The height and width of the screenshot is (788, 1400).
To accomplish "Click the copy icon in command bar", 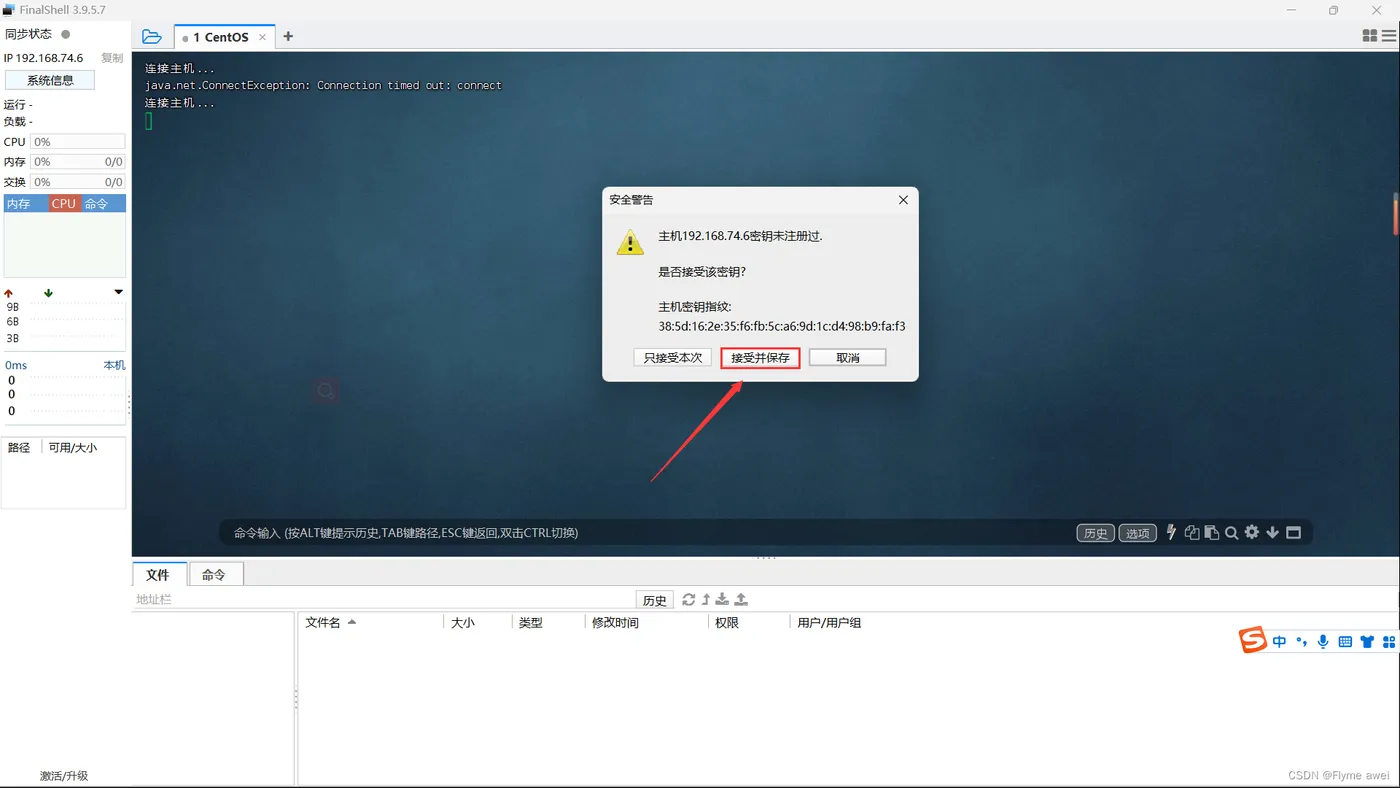I will point(1191,532).
